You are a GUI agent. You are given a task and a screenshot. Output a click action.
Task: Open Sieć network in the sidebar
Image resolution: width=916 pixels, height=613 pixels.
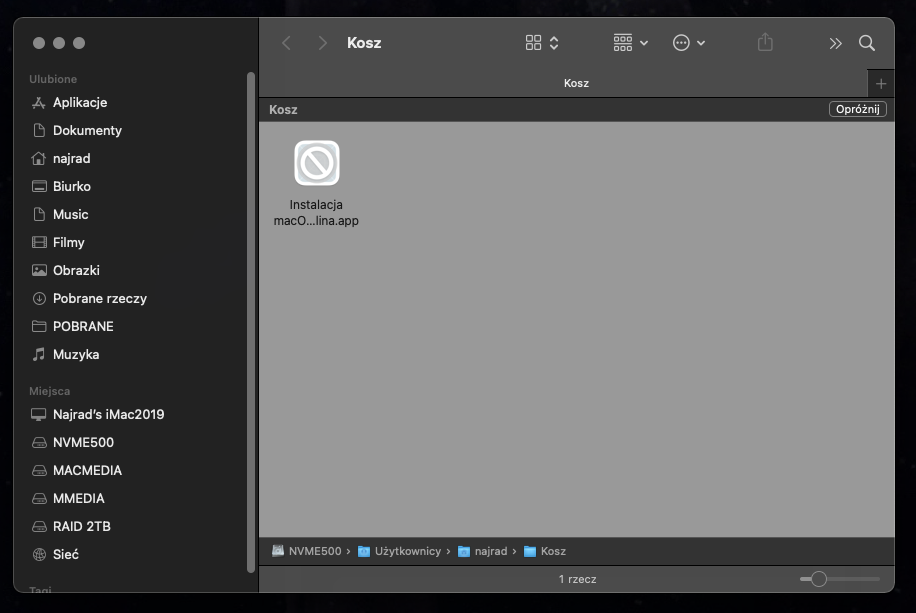(x=65, y=555)
